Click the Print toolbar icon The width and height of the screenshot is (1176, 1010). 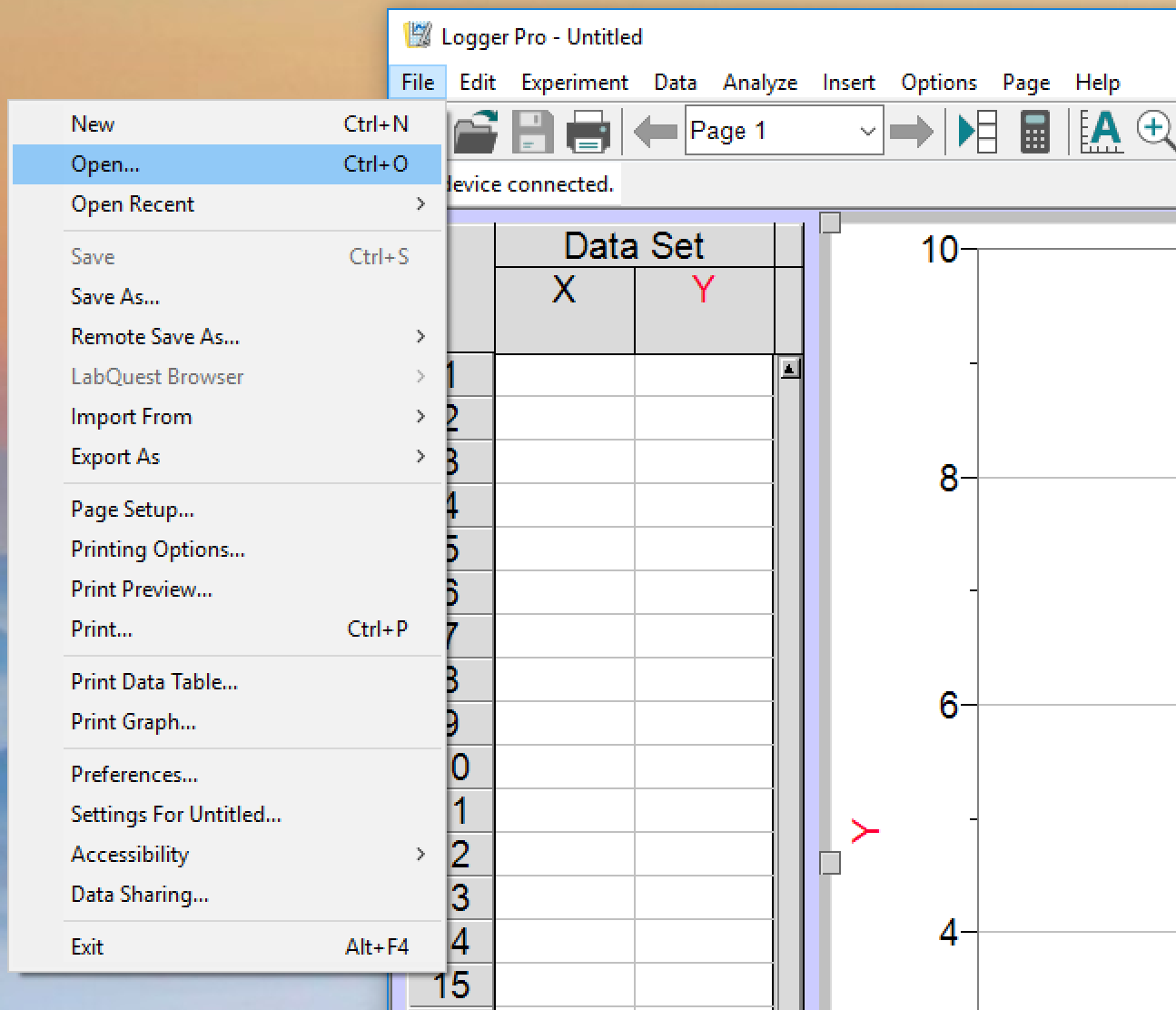coord(588,132)
